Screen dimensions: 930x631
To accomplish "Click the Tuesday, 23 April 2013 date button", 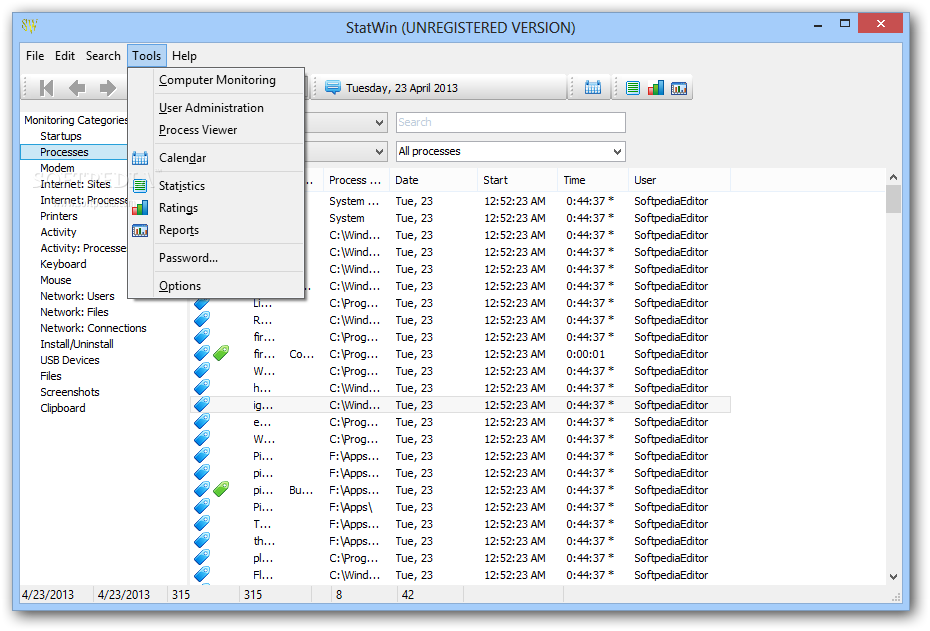I will point(440,88).
